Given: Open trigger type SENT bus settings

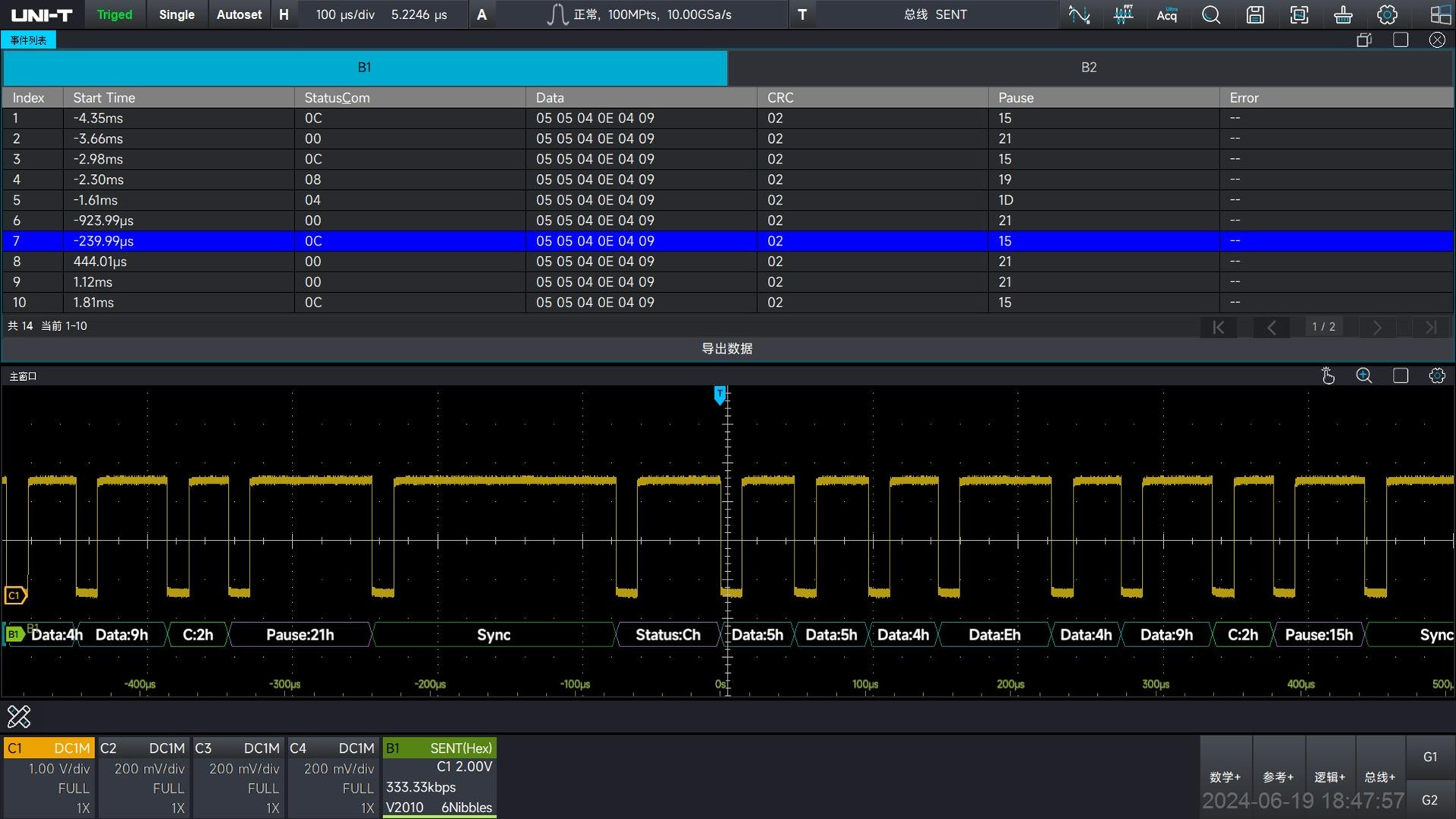Looking at the screenshot, I should pyautogui.click(x=935, y=14).
